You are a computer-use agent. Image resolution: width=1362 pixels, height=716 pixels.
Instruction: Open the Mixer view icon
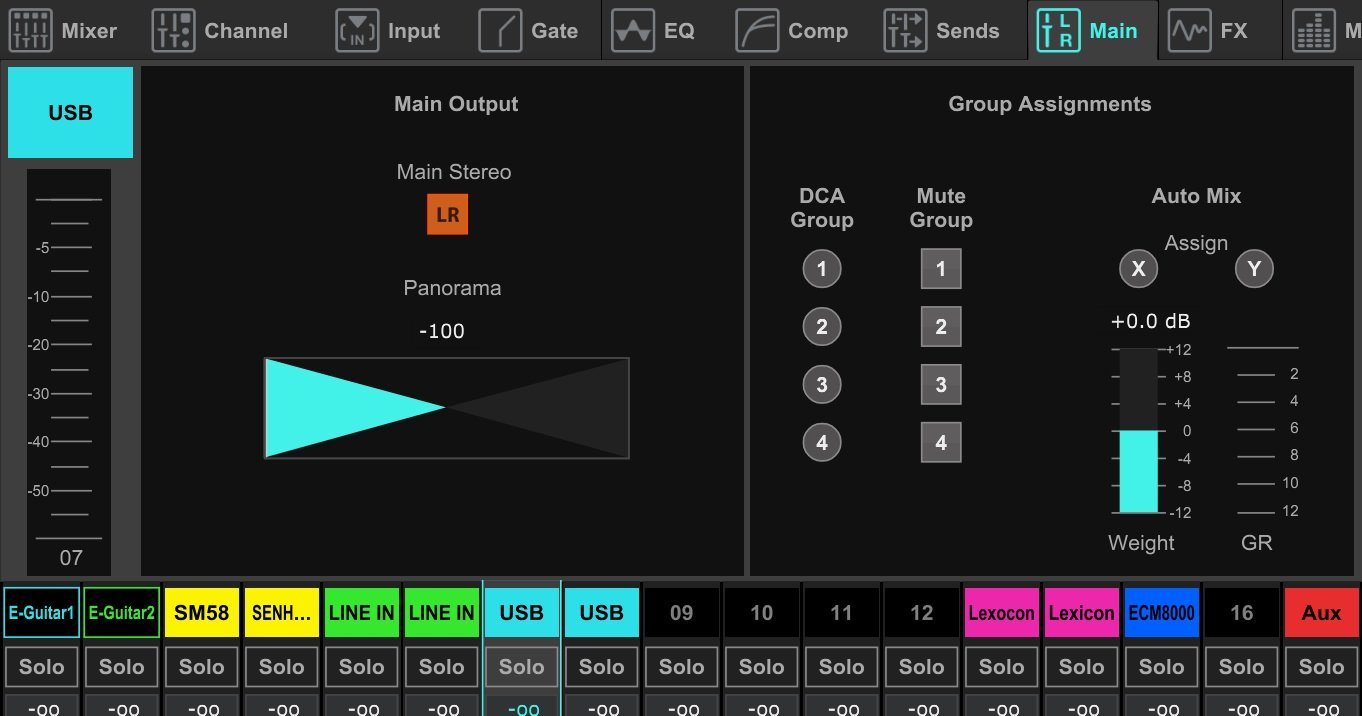(31, 31)
